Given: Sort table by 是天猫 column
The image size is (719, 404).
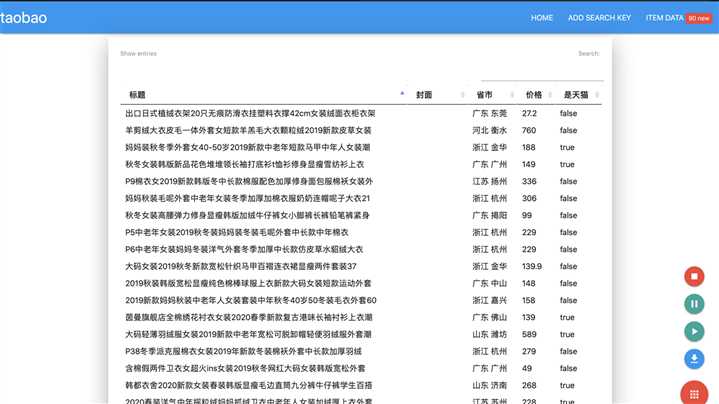Looking at the screenshot, I should pyautogui.click(x=579, y=95).
